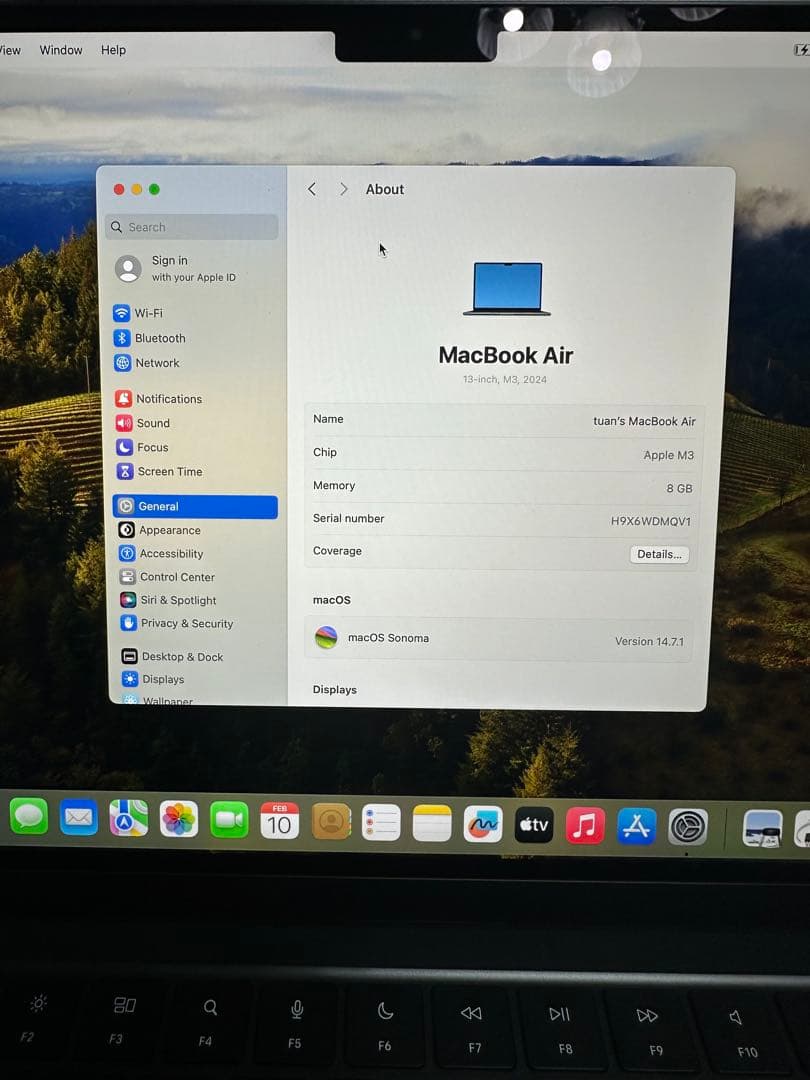810x1080 pixels.
Task: Click the forward navigation chevron
Action: click(x=343, y=189)
